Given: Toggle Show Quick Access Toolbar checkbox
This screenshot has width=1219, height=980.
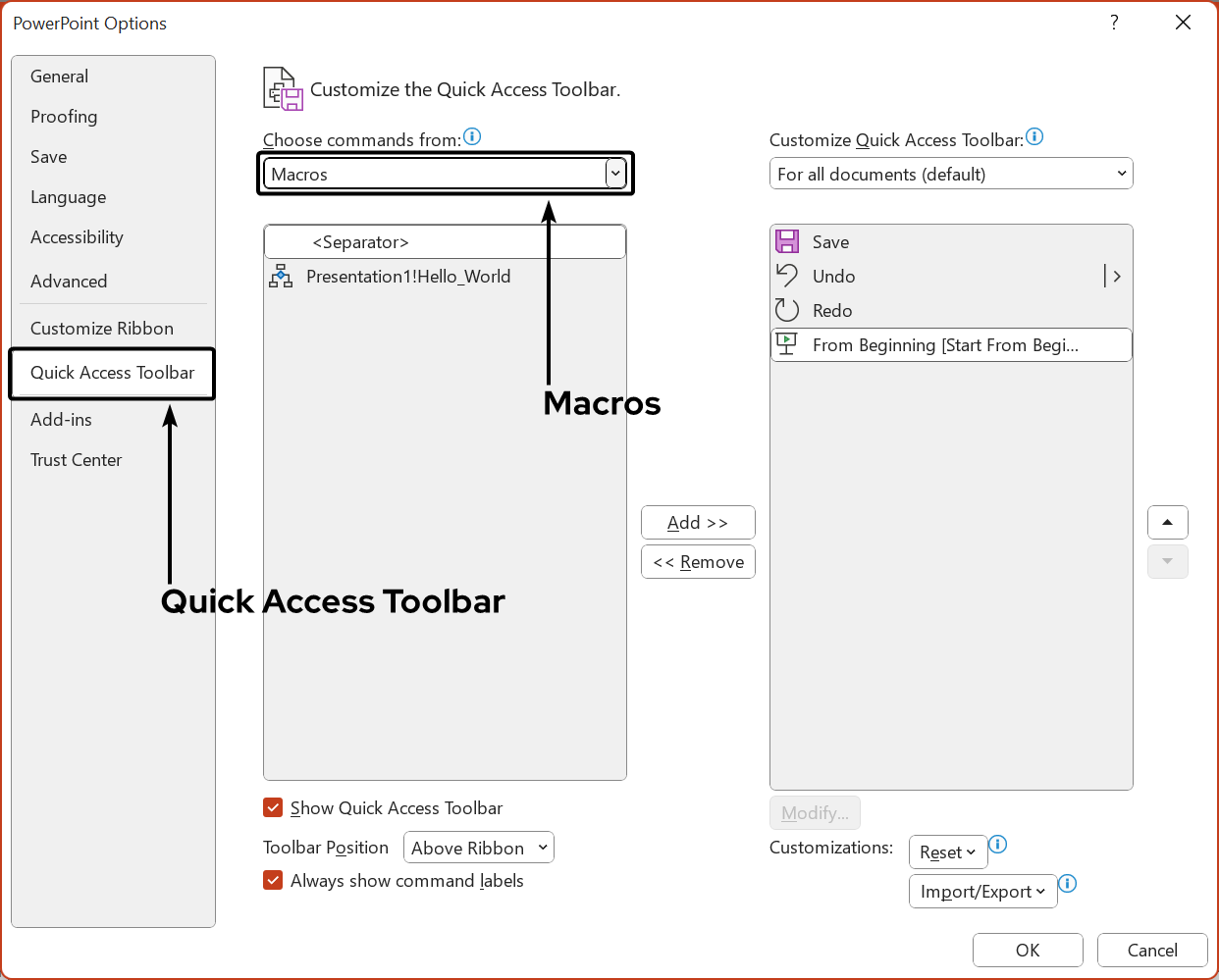Looking at the screenshot, I should (274, 807).
